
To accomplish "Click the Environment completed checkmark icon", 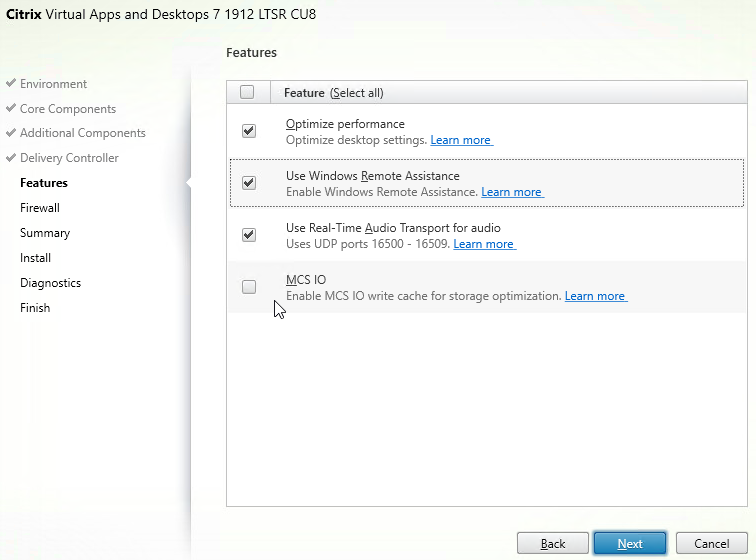I will pos(11,83).
